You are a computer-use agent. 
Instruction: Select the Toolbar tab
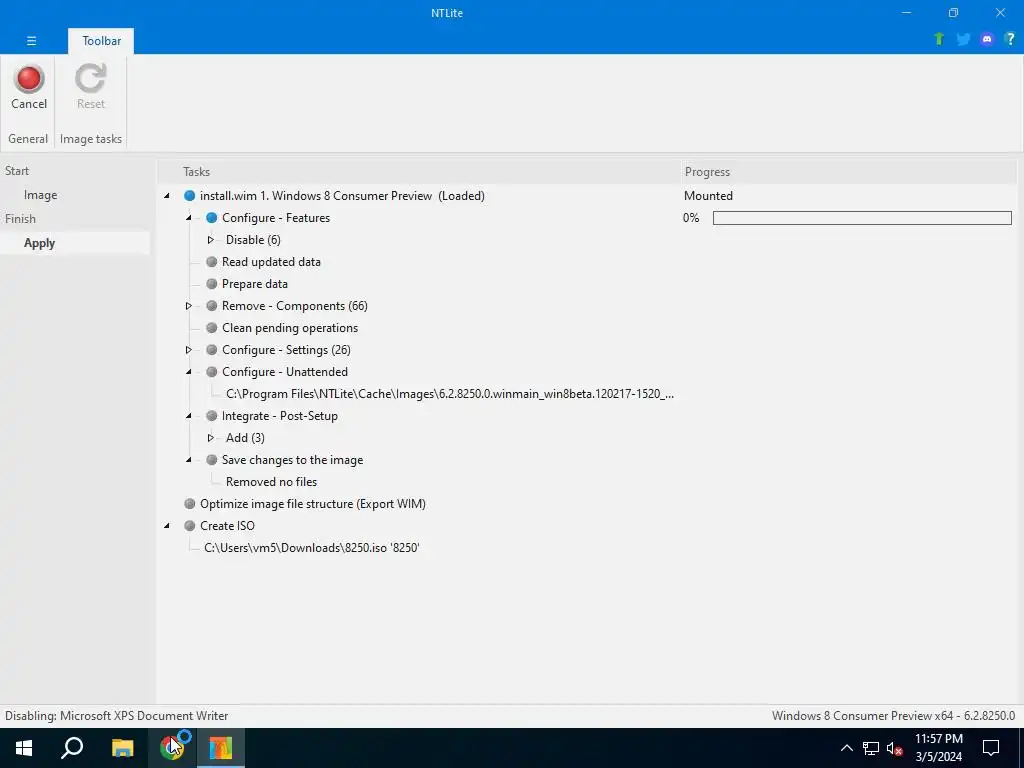click(x=101, y=40)
